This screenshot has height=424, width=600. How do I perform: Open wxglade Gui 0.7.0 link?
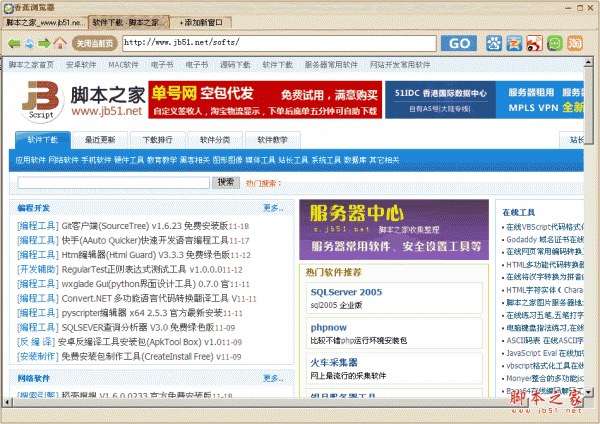tap(145, 284)
